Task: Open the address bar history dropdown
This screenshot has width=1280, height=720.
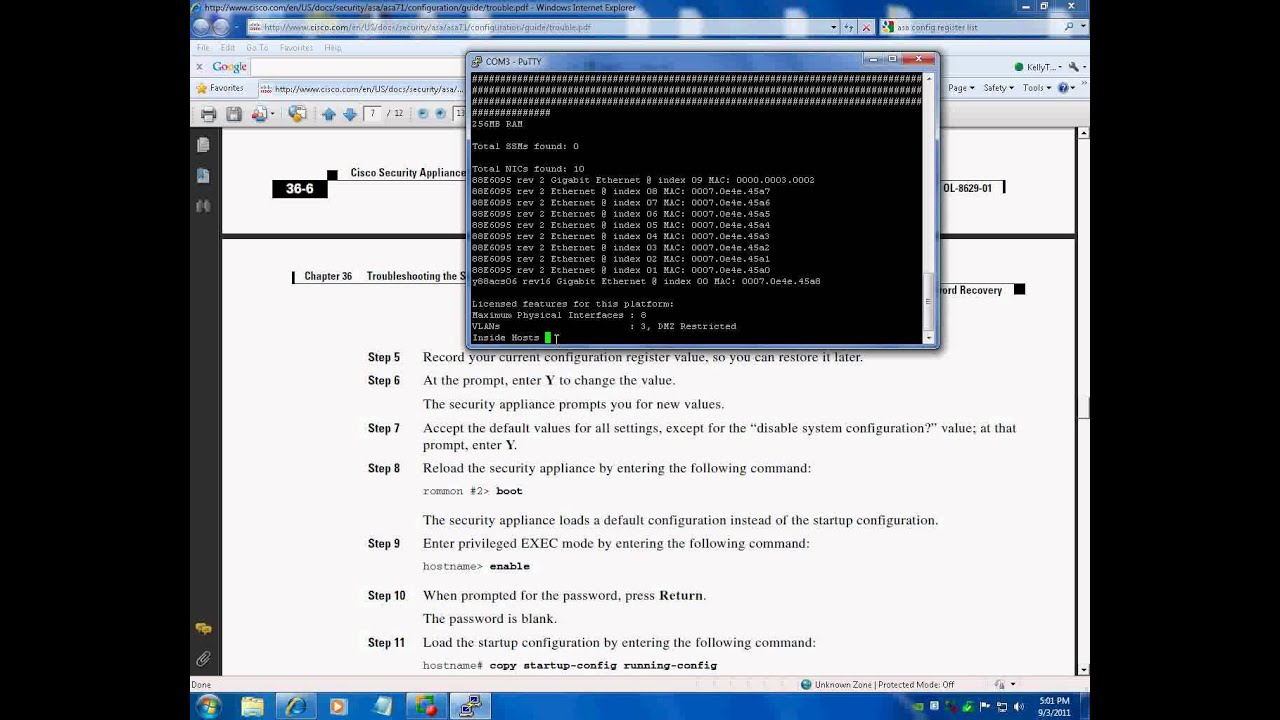Action: pyautogui.click(x=834, y=27)
